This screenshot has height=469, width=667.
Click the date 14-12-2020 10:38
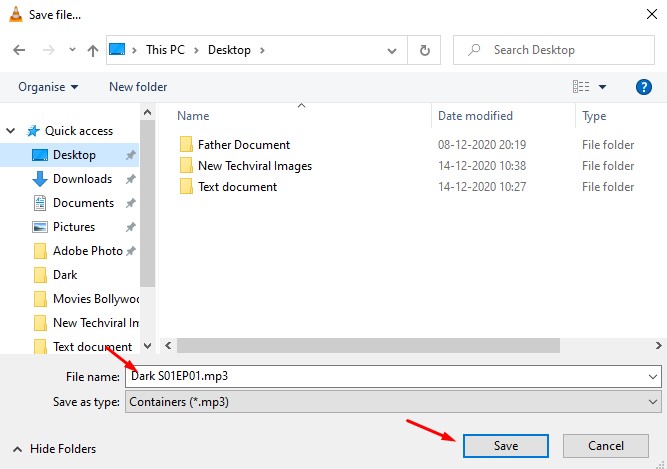(482, 166)
